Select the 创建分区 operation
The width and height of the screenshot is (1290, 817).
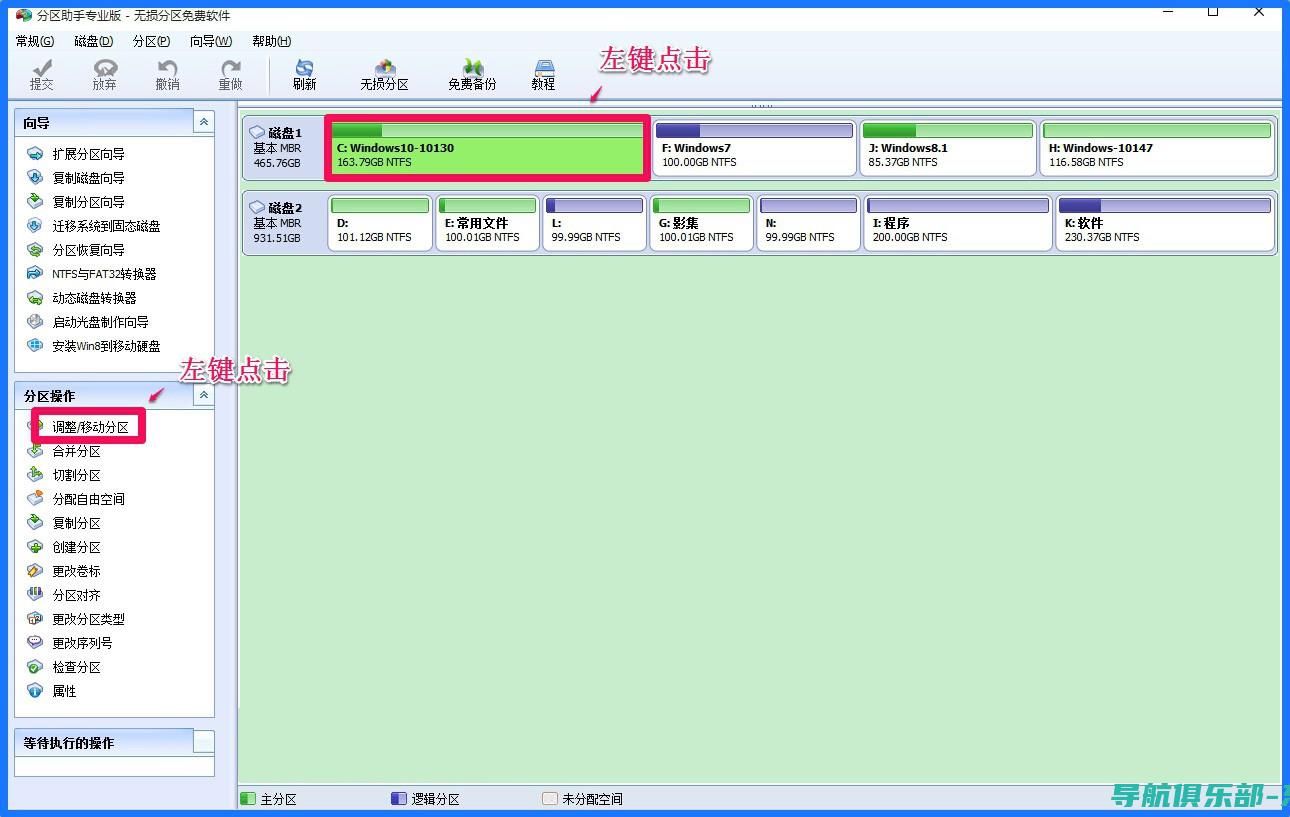64,547
